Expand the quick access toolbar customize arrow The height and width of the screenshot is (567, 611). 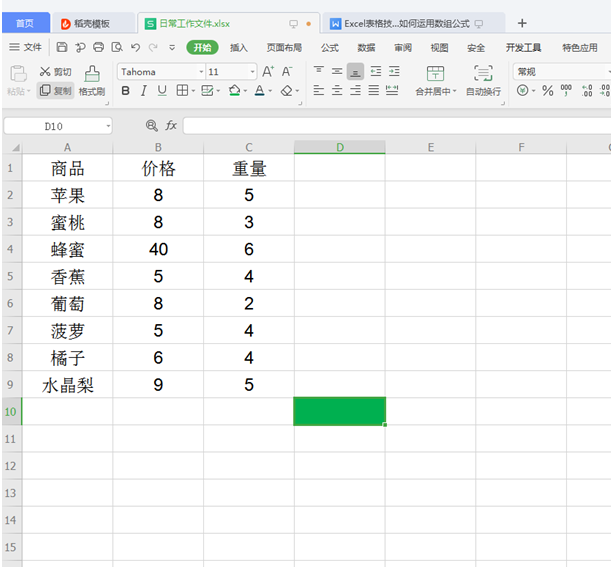172,48
